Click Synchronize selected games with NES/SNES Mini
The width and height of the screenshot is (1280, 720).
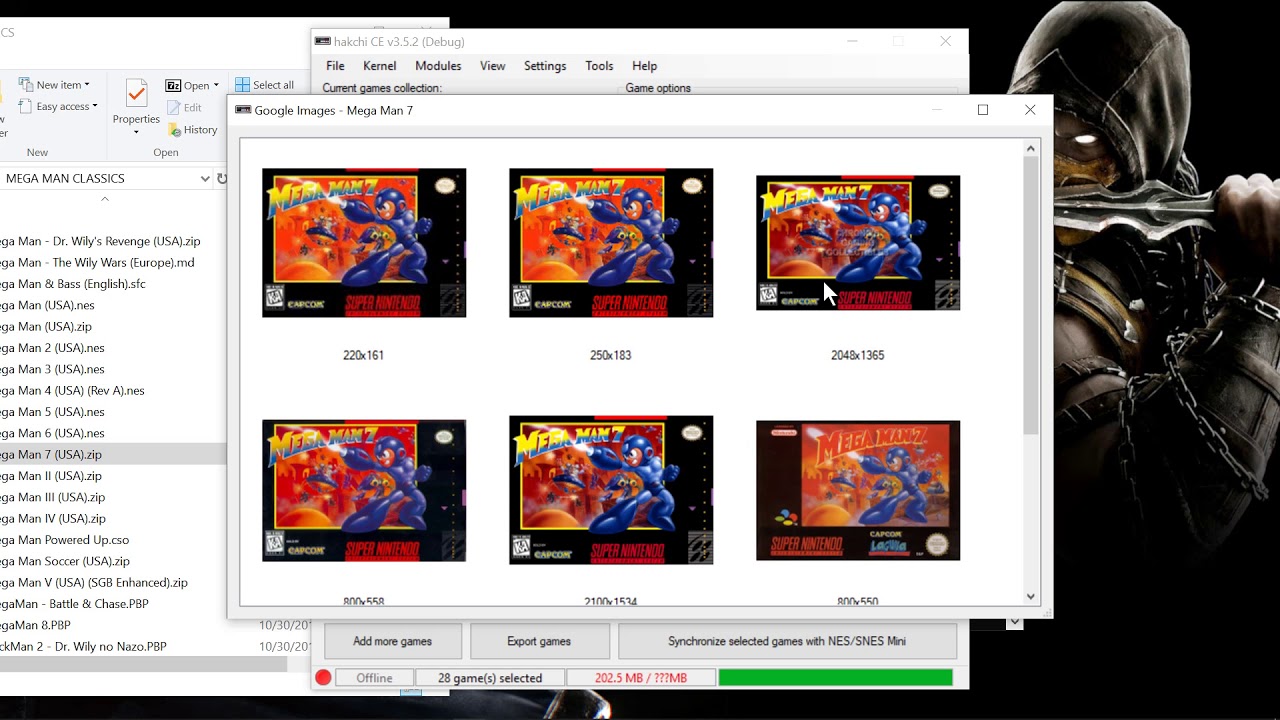[x=787, y=641]
